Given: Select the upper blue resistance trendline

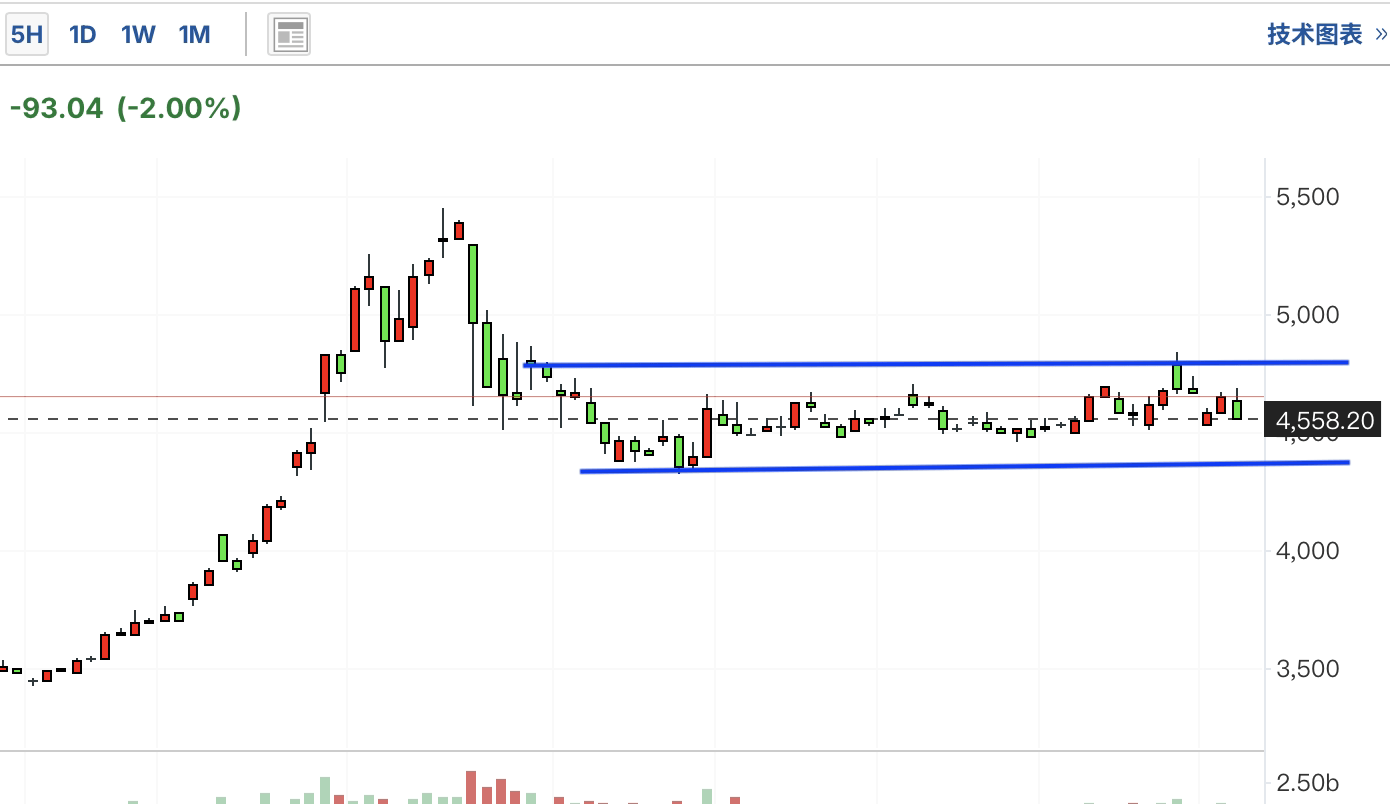Looking at the screenshot, I should tap(936, 363).
